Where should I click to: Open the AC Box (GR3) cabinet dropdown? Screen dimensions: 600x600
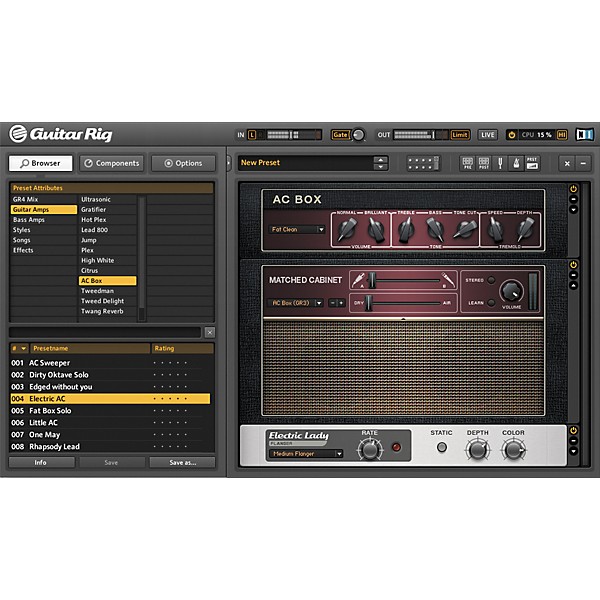[x=295, y=303]
